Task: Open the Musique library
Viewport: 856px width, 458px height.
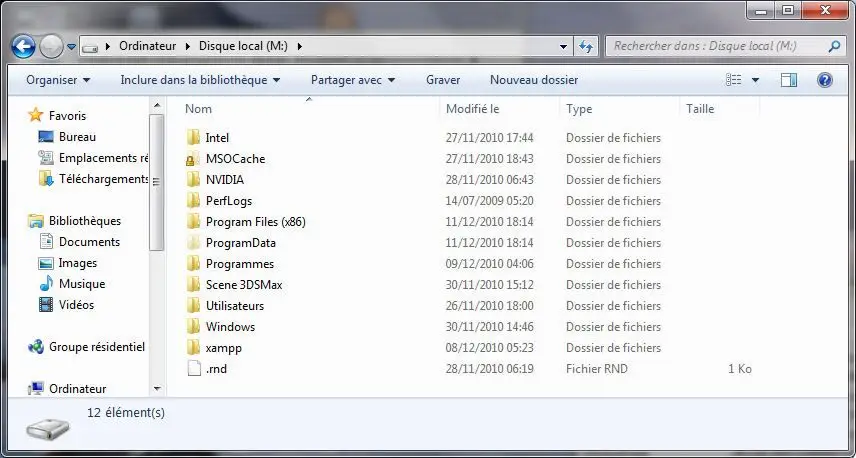Action: (82, 284)
